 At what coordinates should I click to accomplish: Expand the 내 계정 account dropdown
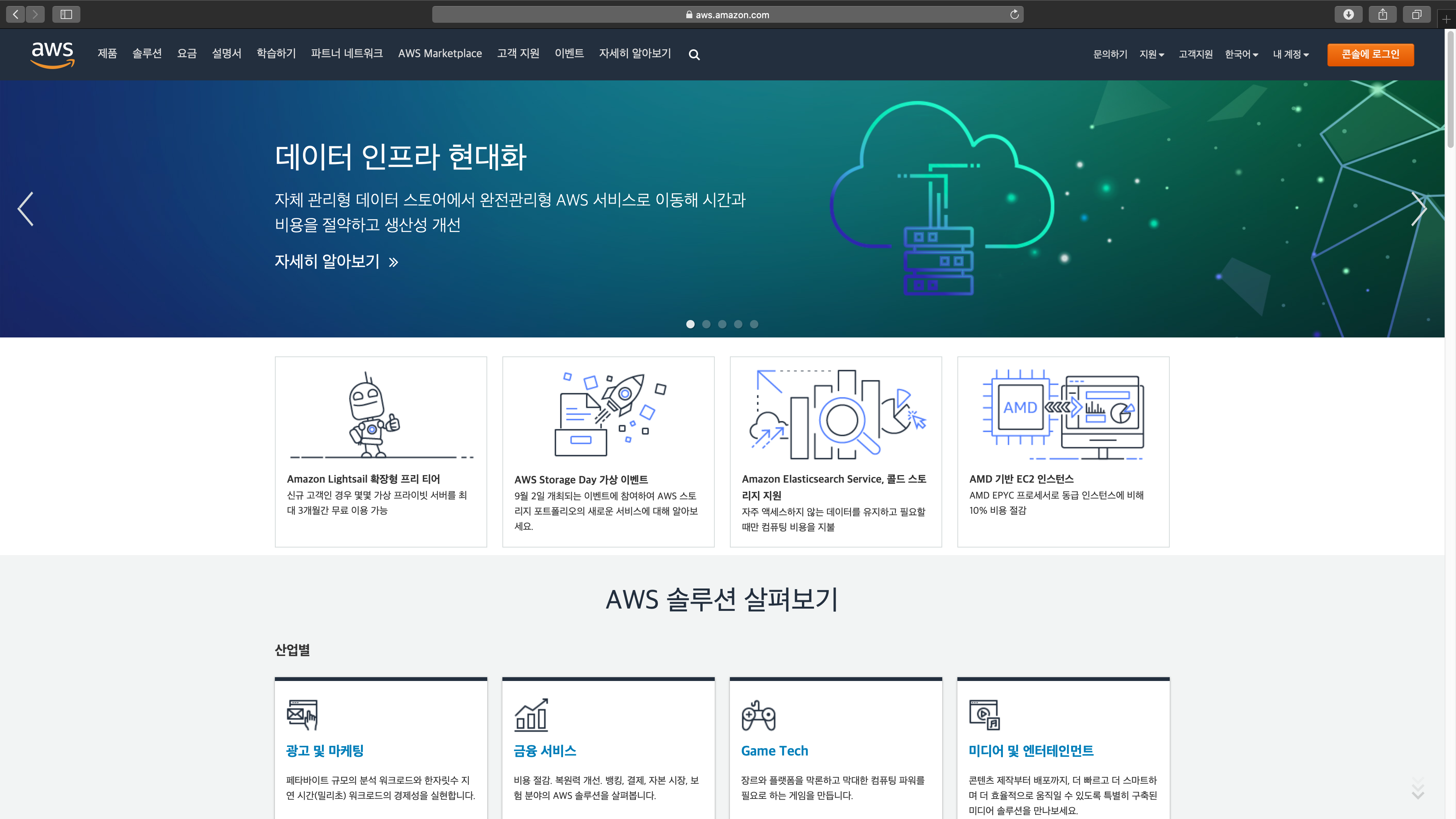pyautogui.click(x=1290, y=54)
